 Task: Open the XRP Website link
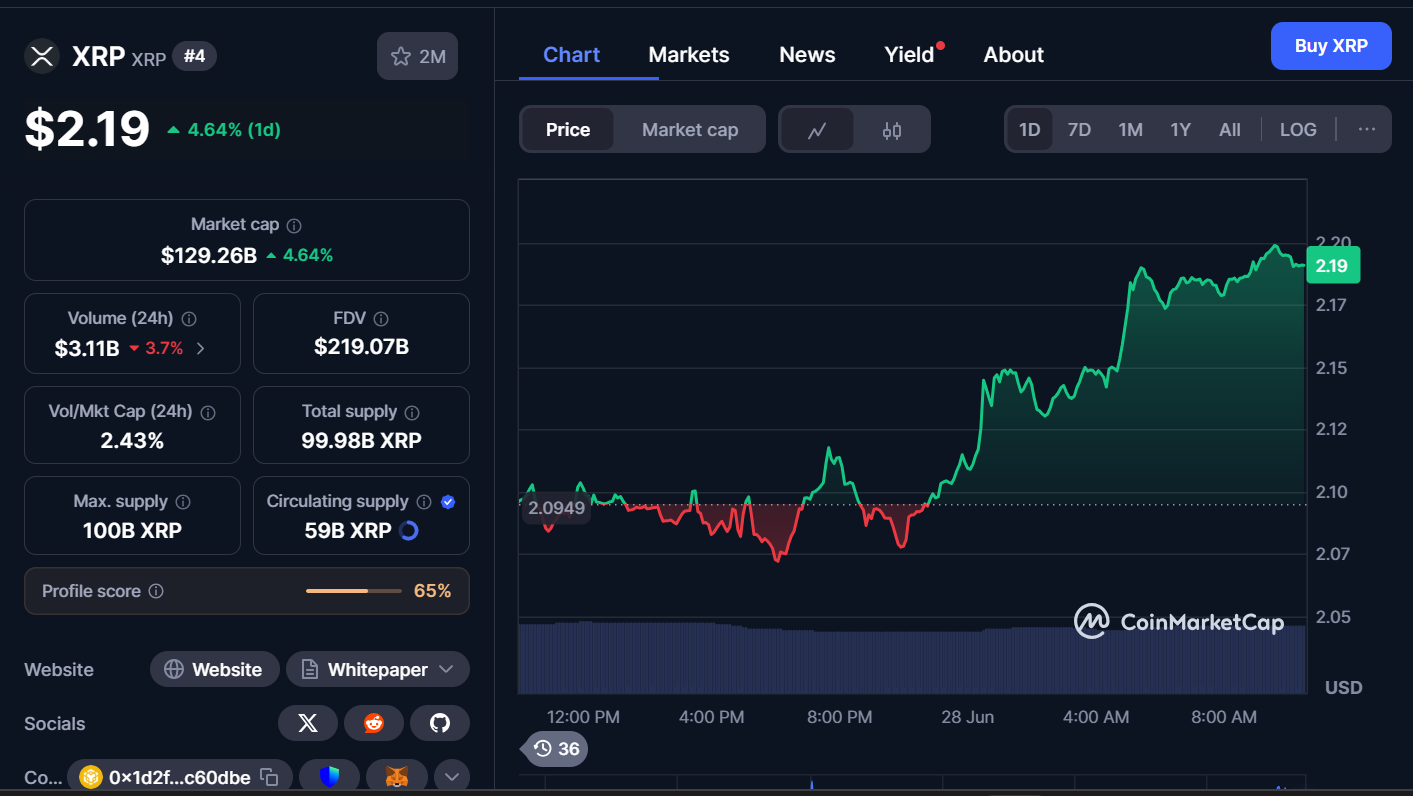(213, 669)
